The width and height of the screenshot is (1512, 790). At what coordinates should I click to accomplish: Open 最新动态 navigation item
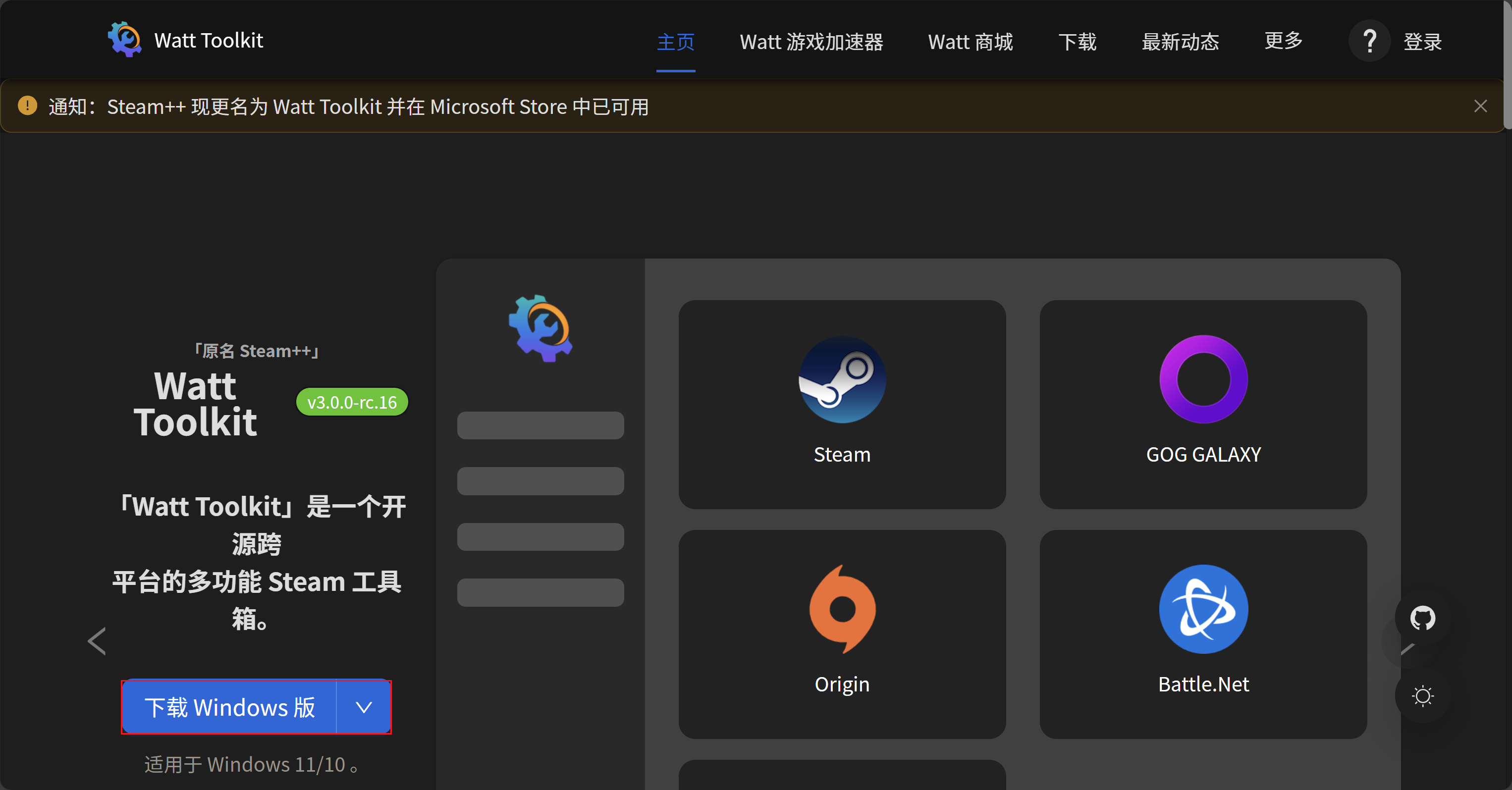(x=1180, y=42)
